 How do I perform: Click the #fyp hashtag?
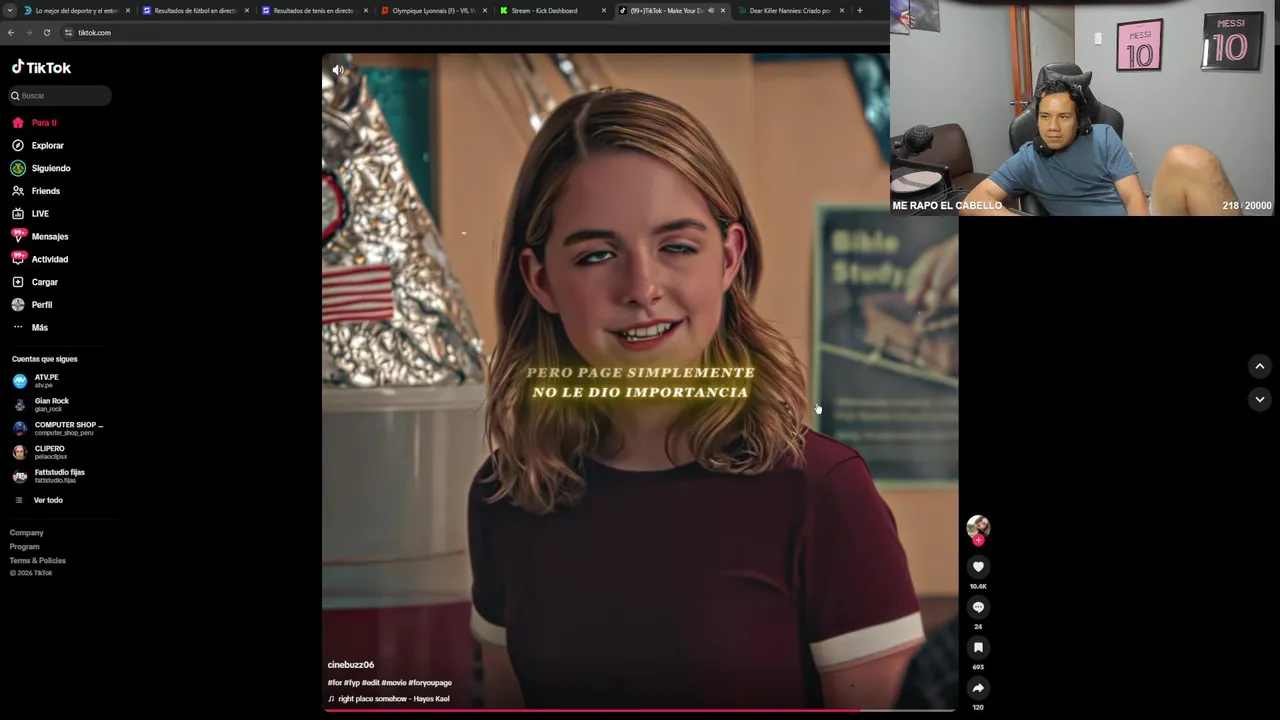point(352,683)
